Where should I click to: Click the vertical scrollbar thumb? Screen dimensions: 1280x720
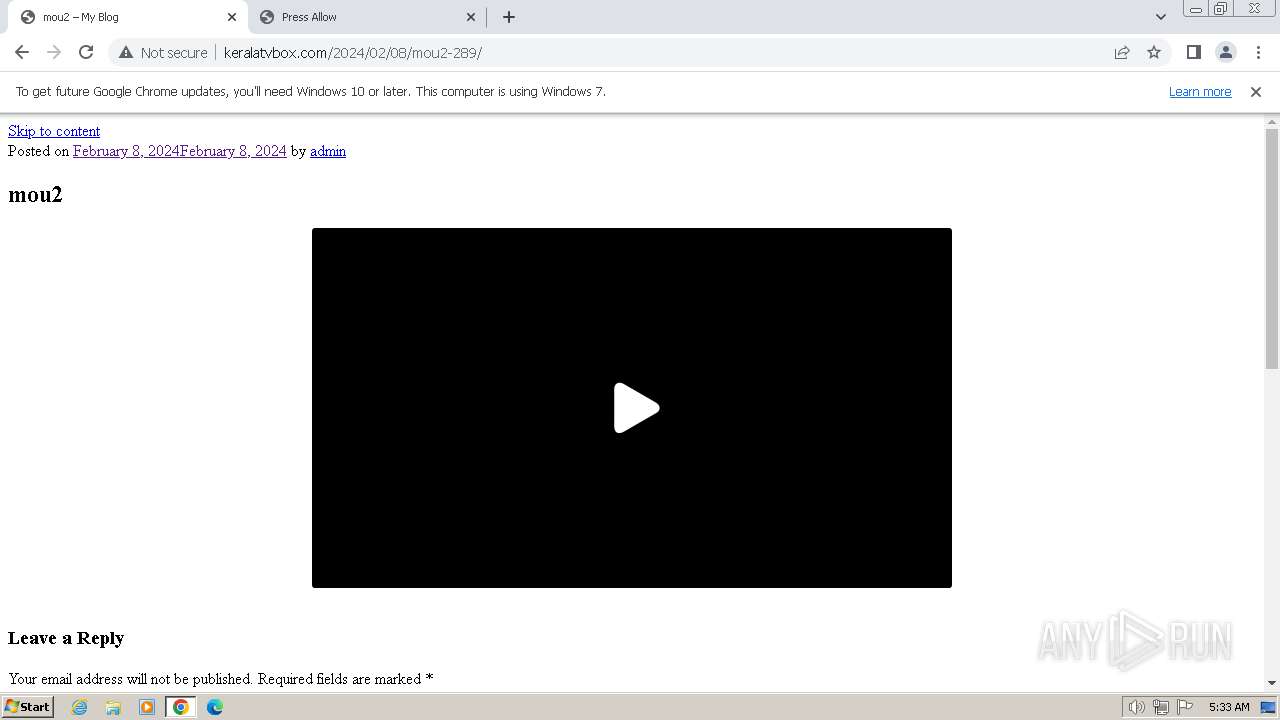1272,249
